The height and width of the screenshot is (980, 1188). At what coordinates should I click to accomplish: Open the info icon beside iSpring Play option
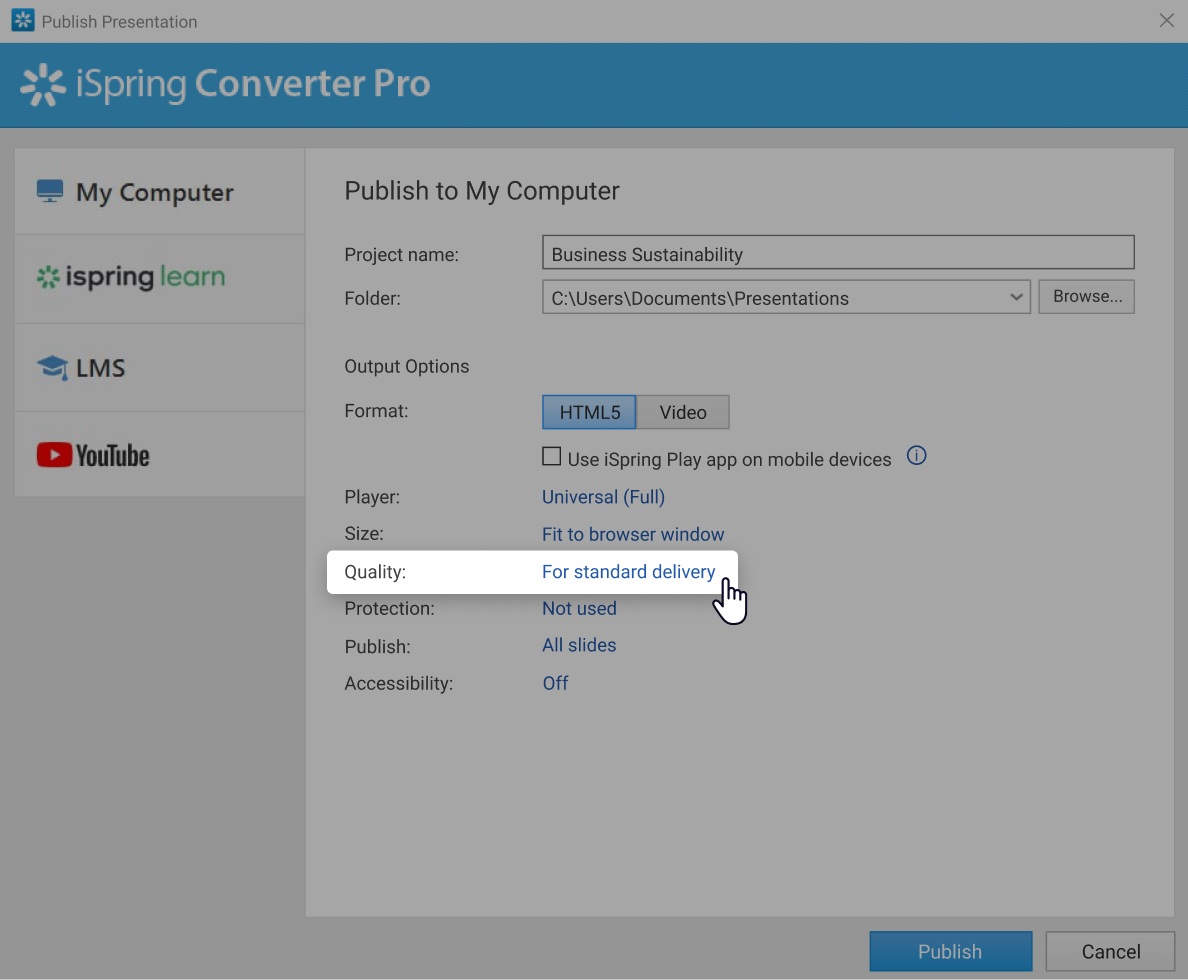917,456
